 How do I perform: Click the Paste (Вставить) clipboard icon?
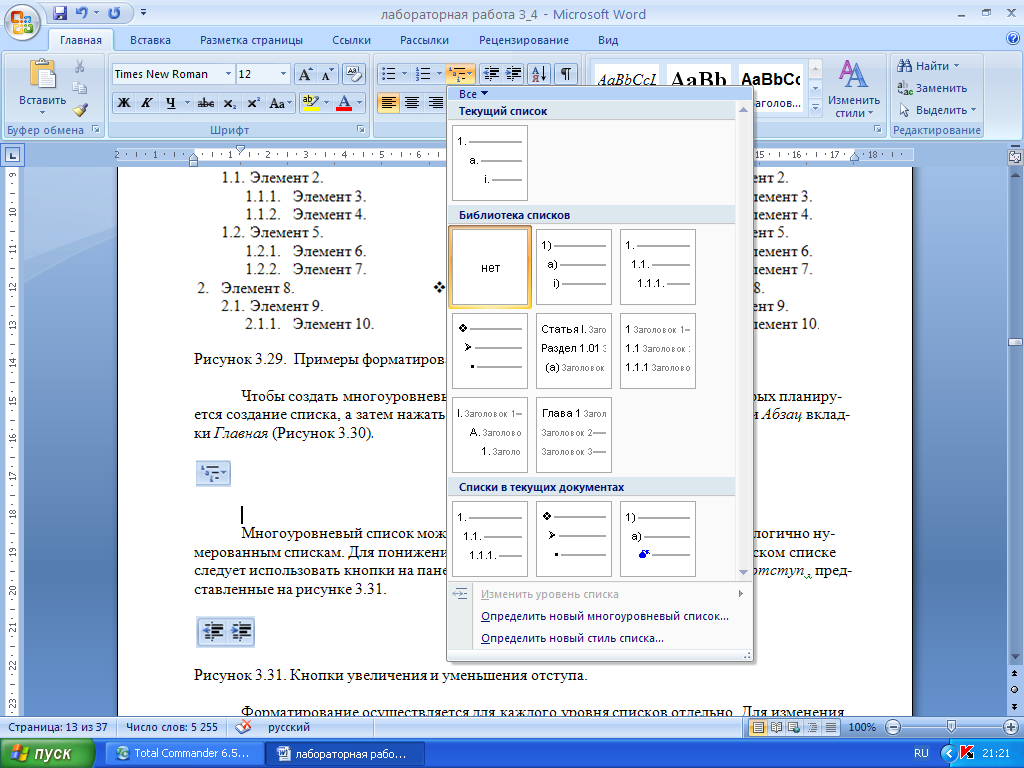pos(42,74)
